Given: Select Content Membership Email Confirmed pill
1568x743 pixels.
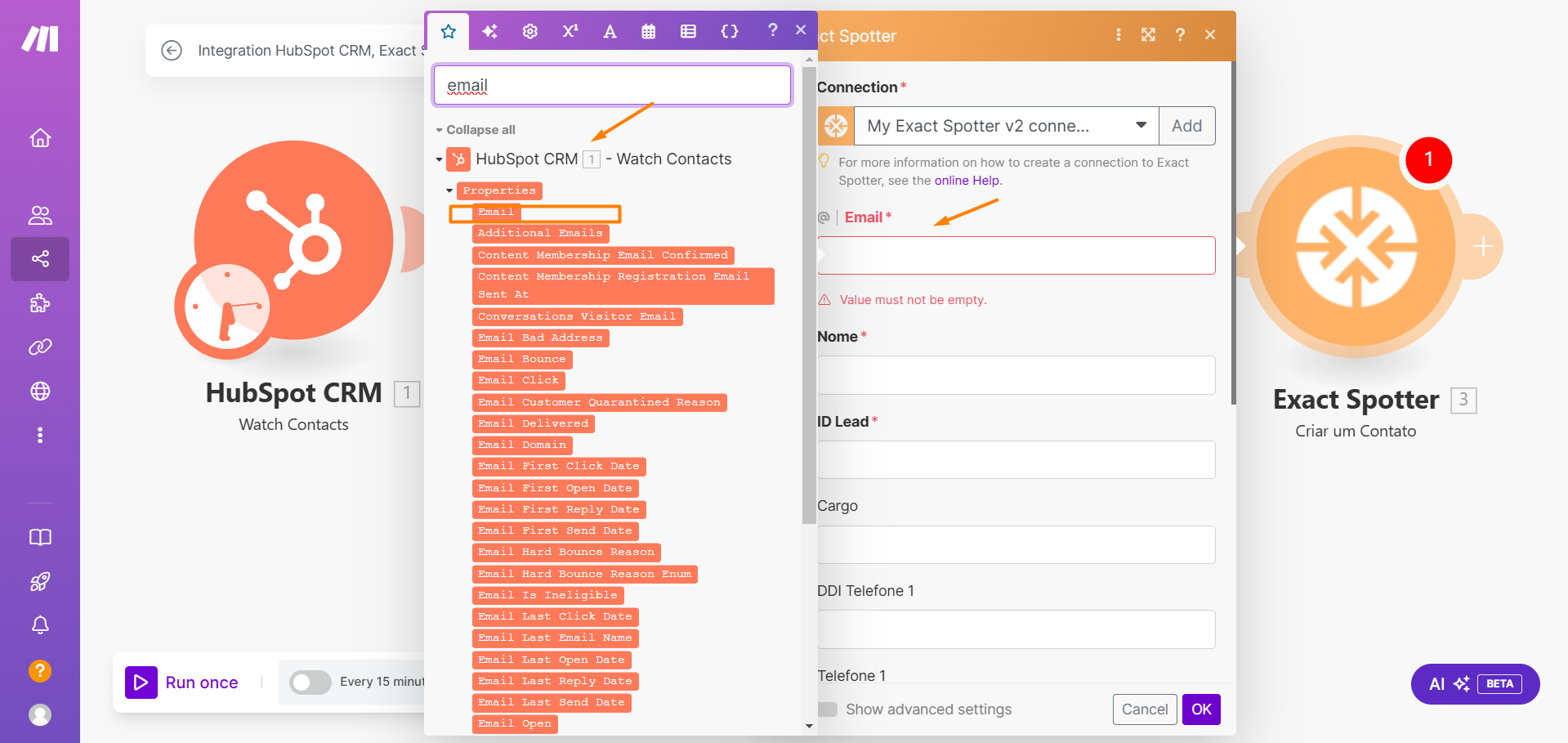Looking at the screenshot, I should [603, 256].
